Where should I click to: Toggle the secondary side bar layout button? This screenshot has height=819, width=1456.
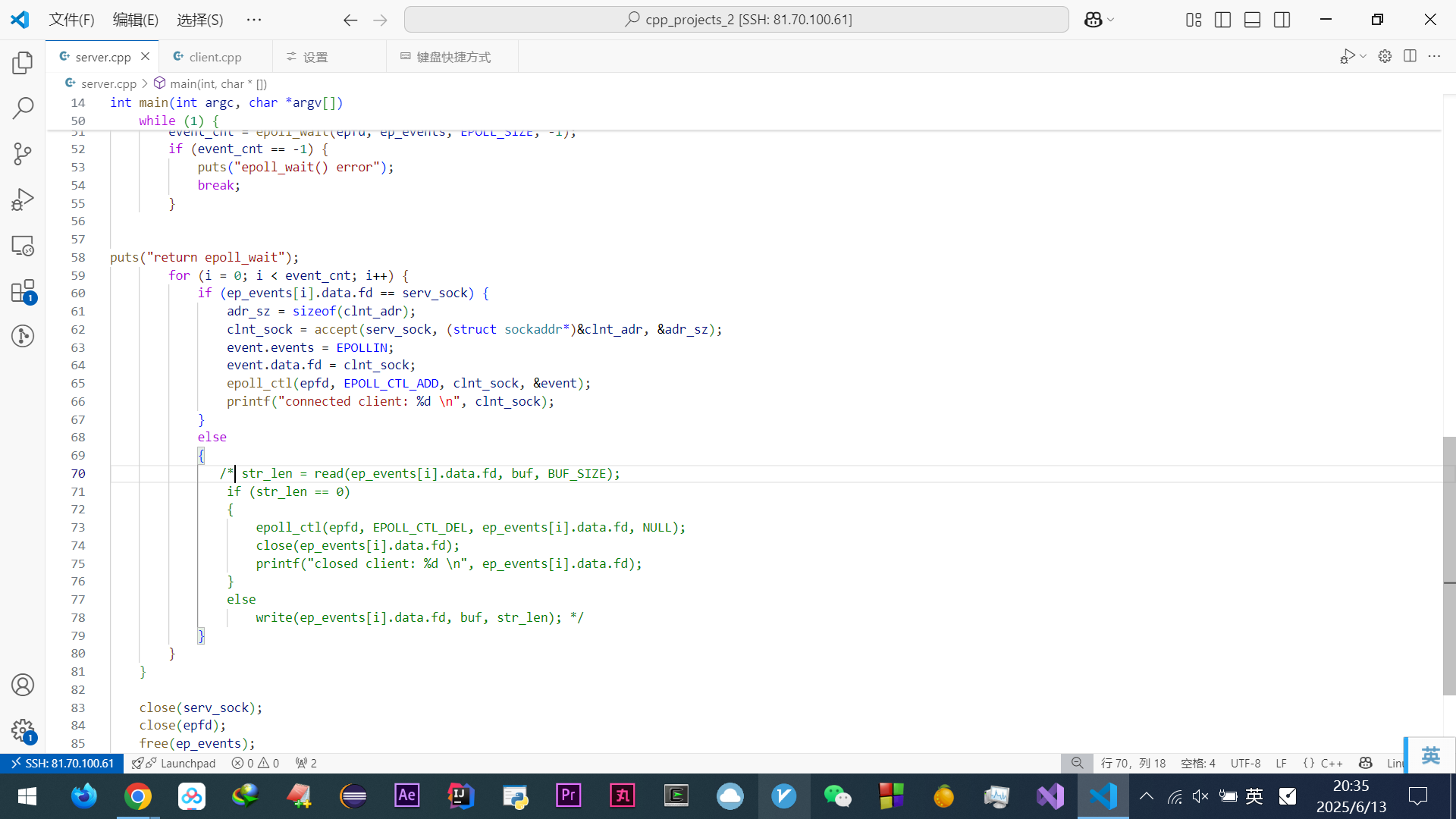[x=1282, y=20]
